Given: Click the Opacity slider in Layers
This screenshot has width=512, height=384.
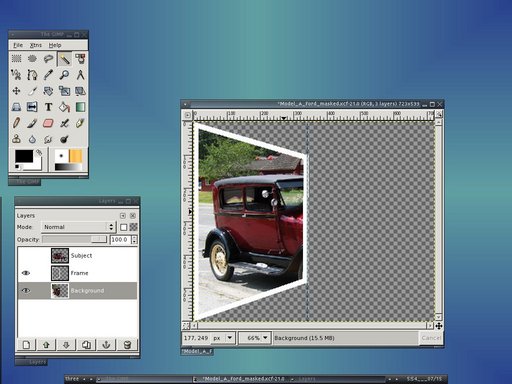Looking at the screenshot, I should (75, 239).
